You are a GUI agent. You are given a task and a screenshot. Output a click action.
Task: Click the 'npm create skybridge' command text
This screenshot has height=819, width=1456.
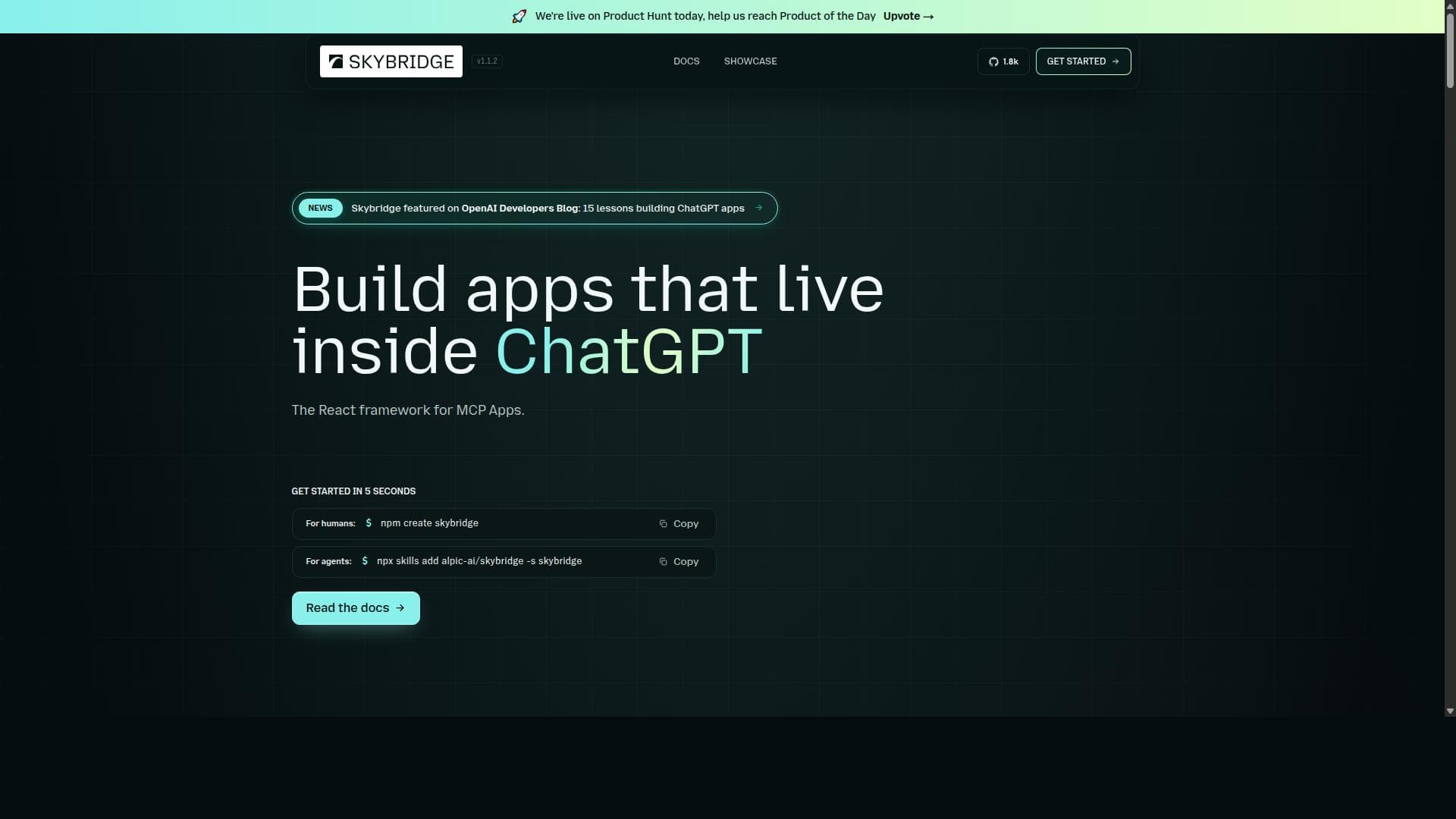[429, 523]
